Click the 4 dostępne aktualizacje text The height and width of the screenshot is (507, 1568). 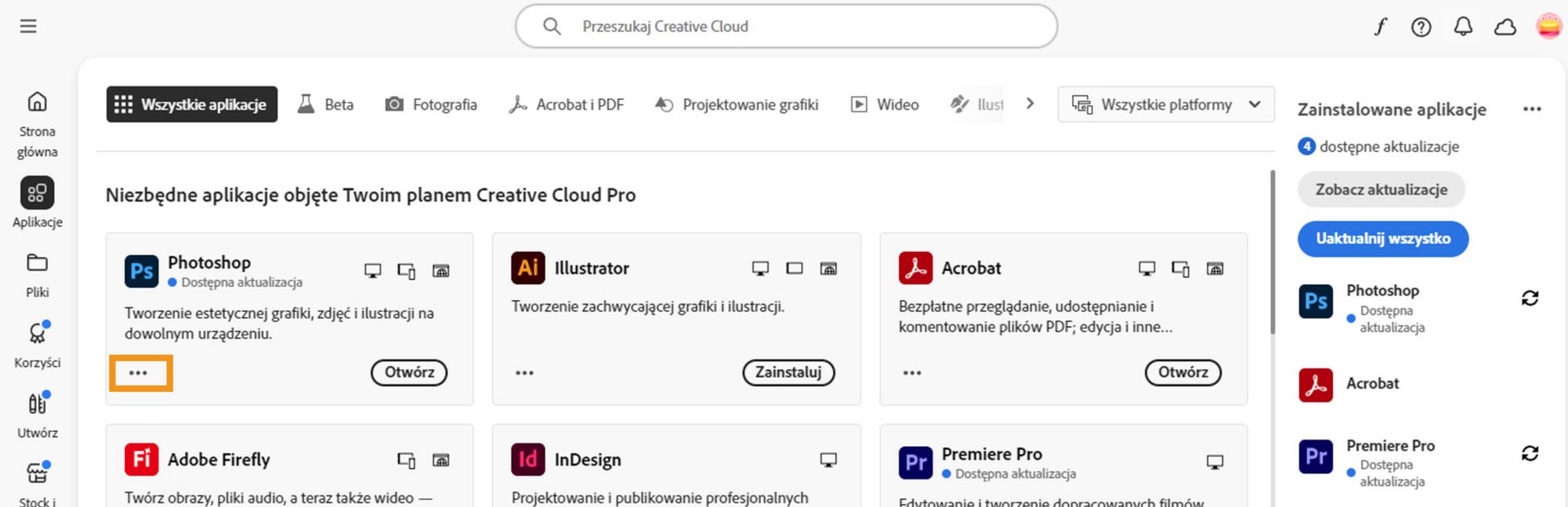coord(1379,147)
